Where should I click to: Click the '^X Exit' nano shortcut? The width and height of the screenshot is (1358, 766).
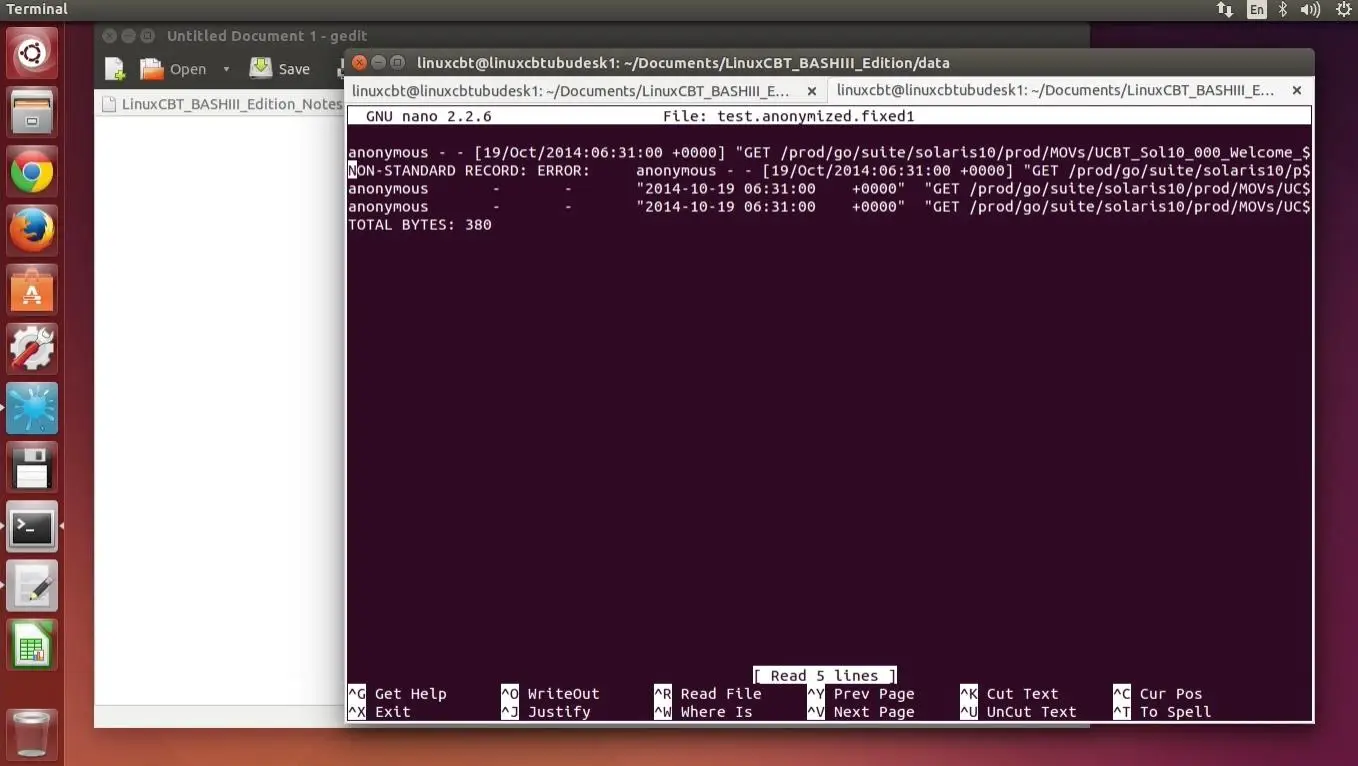click(380, 712)
